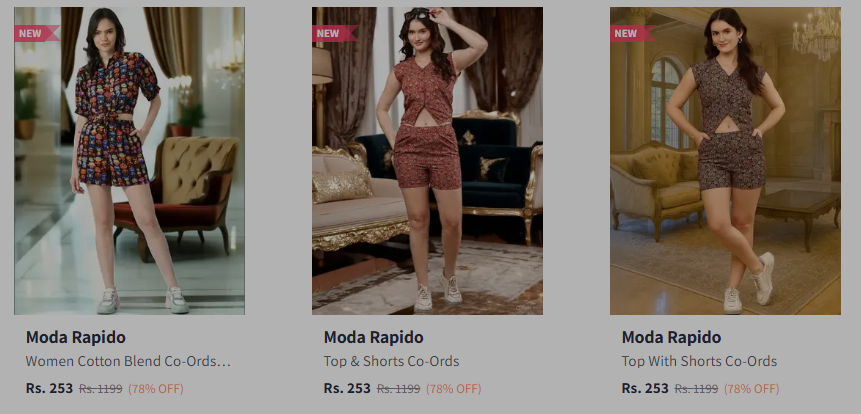Open Women Cotton Blend Co-Ords title
Screen dimensions: 861x414
128,361
